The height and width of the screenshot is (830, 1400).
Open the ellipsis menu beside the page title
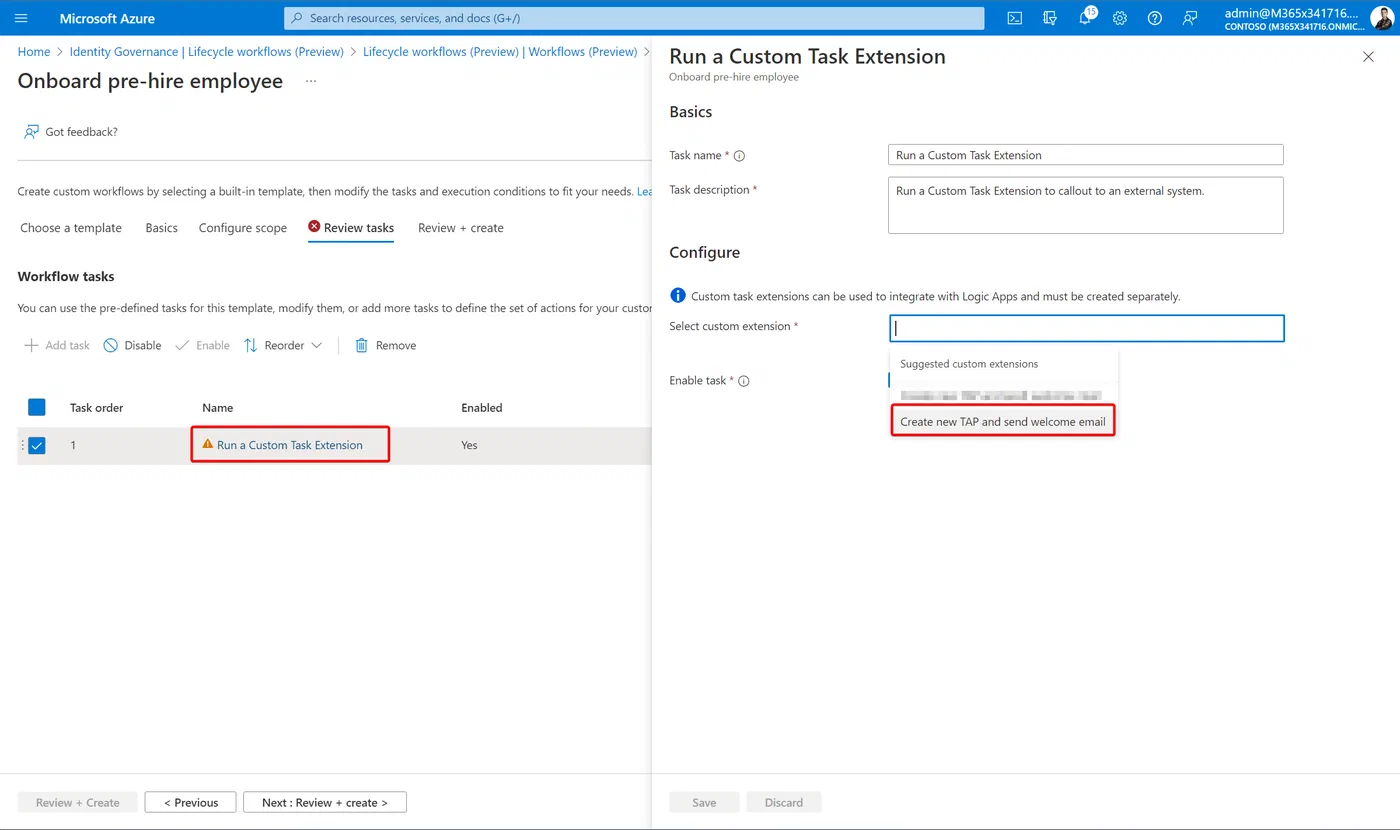[x=311, y=81]
